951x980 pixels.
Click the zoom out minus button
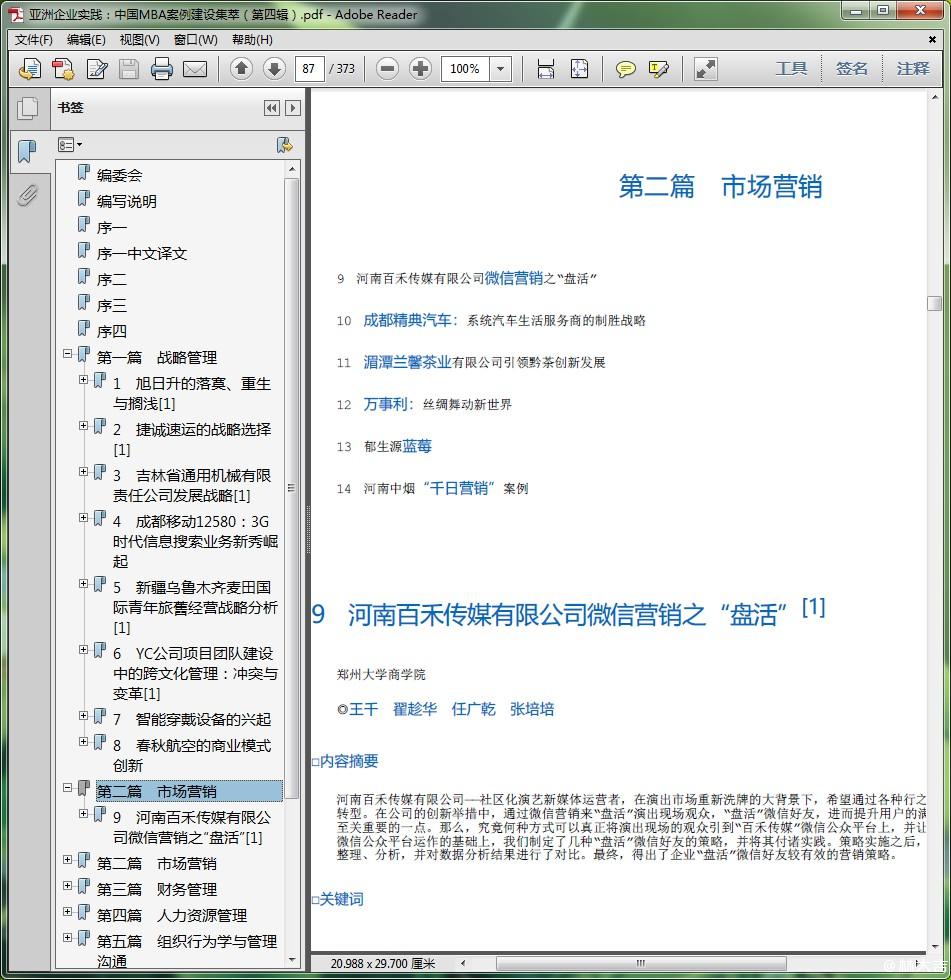pos(387,68)
